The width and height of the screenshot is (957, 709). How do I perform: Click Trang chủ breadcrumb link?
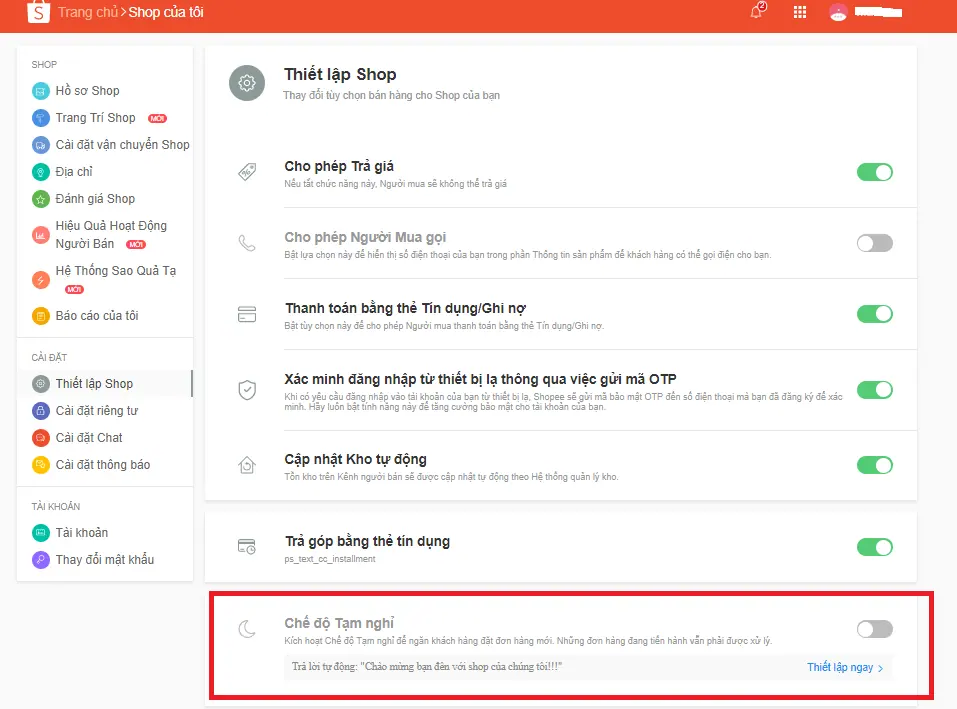[x=87, y=12]
